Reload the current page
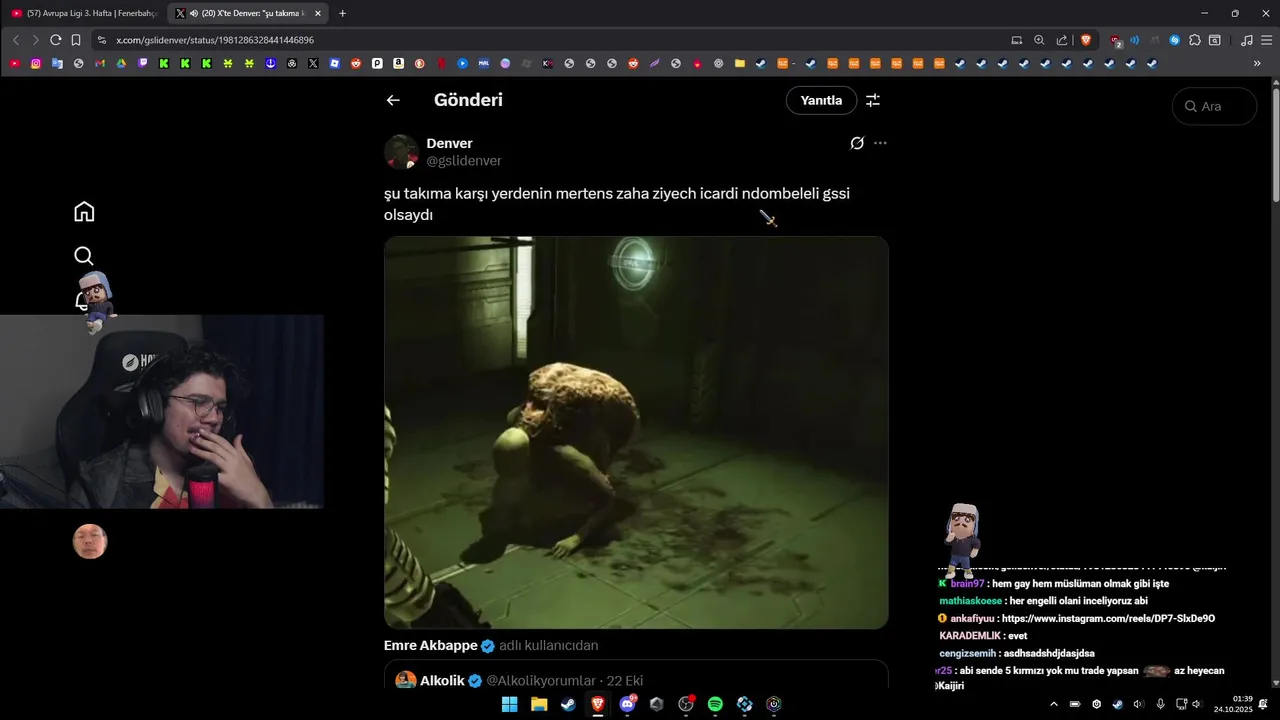This screenshot has width=1280, height=720. 55,40
